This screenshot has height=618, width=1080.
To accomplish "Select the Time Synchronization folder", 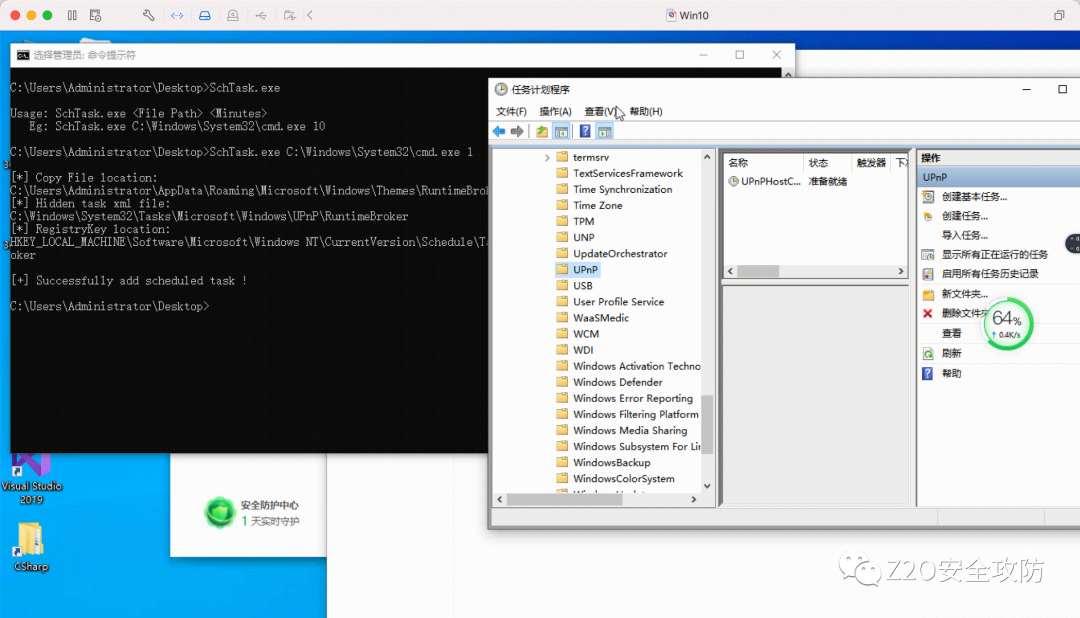I will coord(623,189).
